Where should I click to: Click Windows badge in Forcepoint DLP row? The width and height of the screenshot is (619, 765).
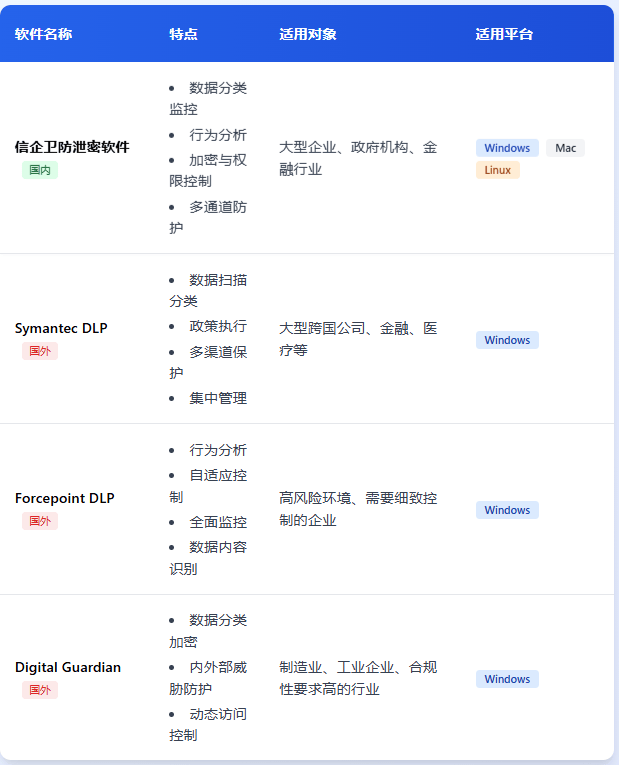click(x=507, y=510)
